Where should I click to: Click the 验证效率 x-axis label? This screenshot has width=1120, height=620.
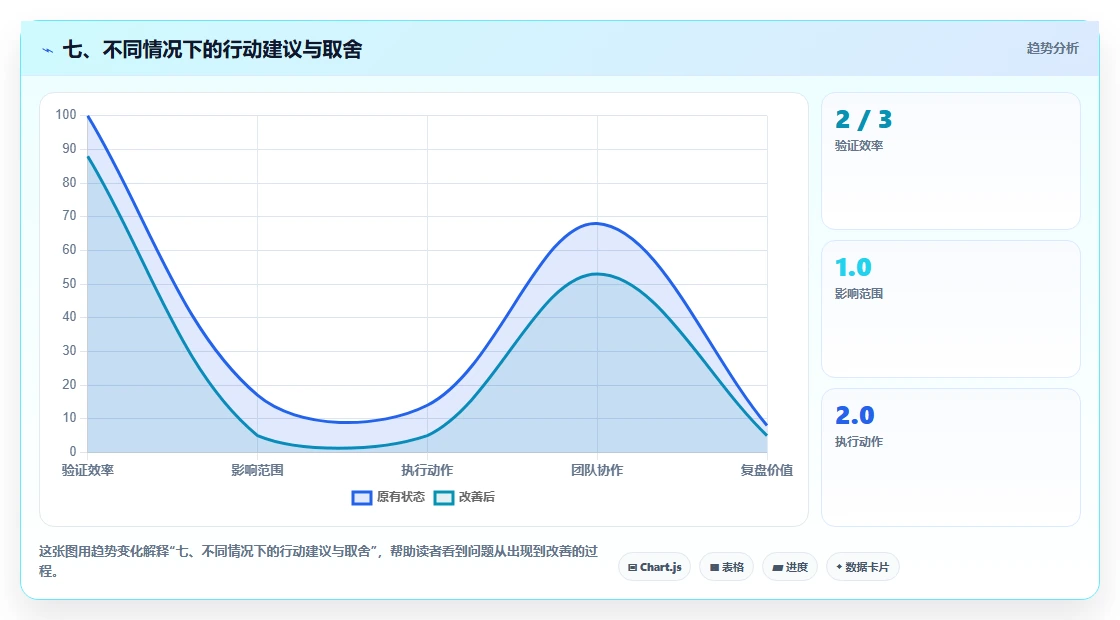[88, 470]
